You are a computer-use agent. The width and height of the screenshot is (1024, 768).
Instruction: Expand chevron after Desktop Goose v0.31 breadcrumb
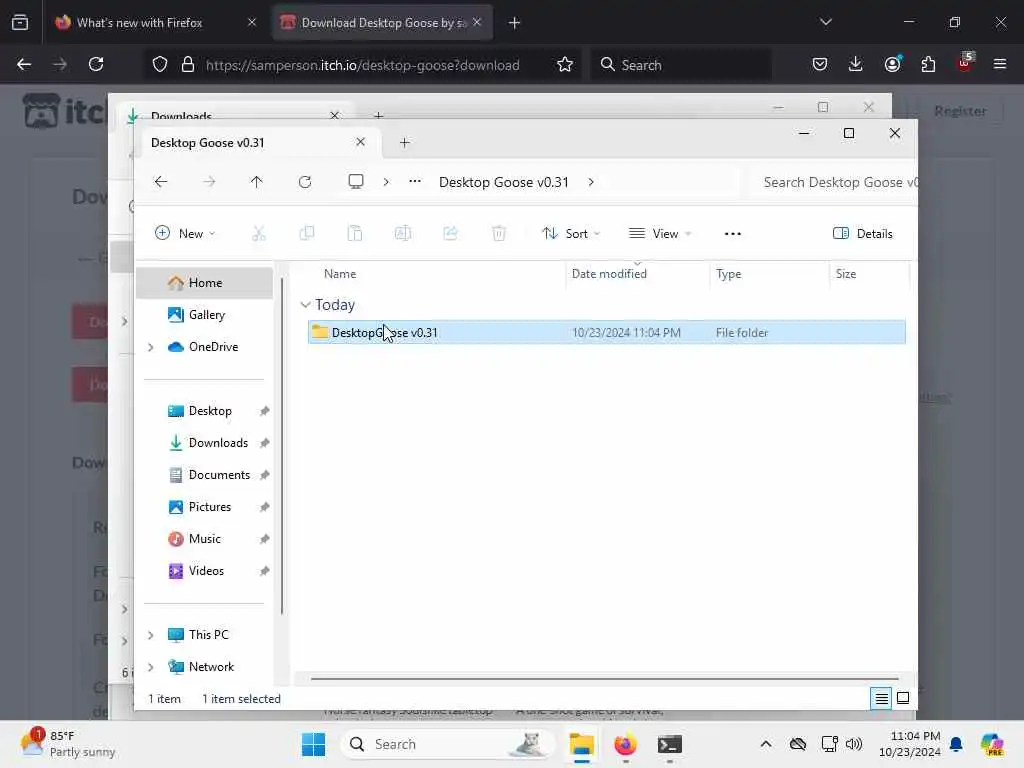[x=591, y=182]
